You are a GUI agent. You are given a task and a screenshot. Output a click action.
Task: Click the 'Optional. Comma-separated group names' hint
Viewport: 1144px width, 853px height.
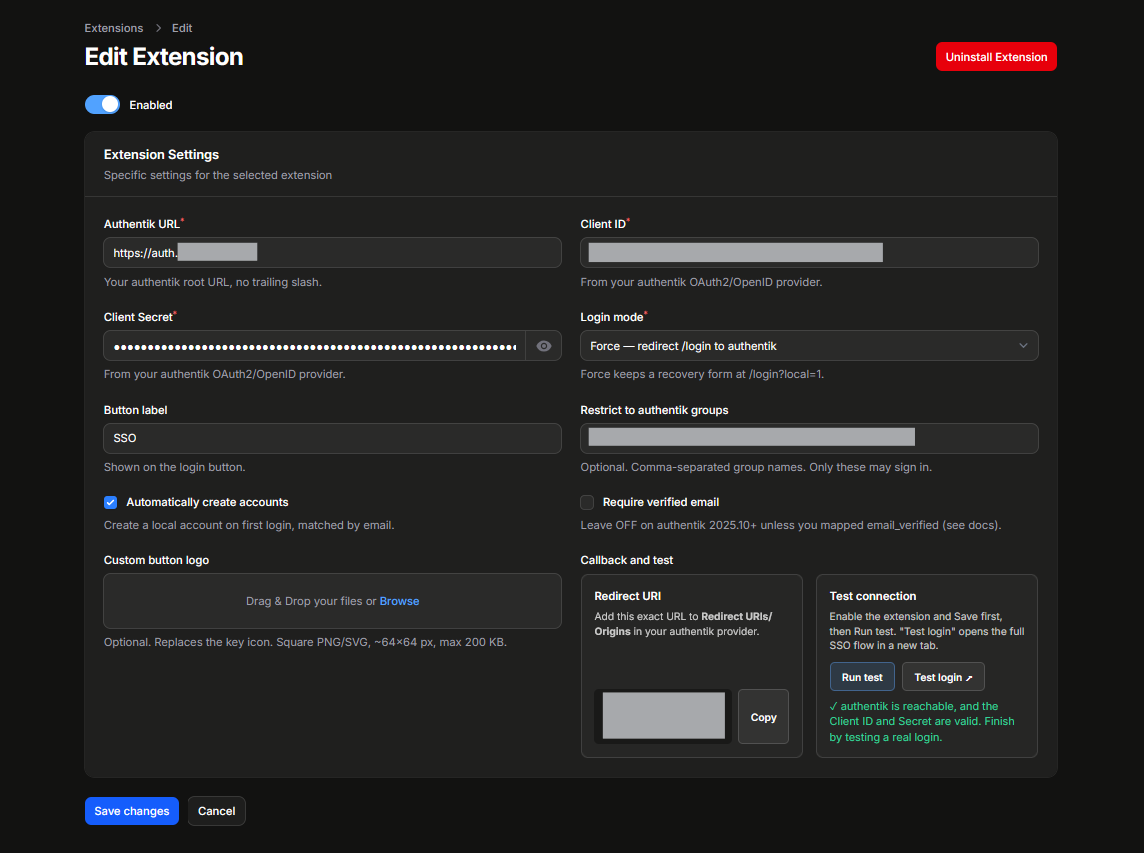pos(756,467)
